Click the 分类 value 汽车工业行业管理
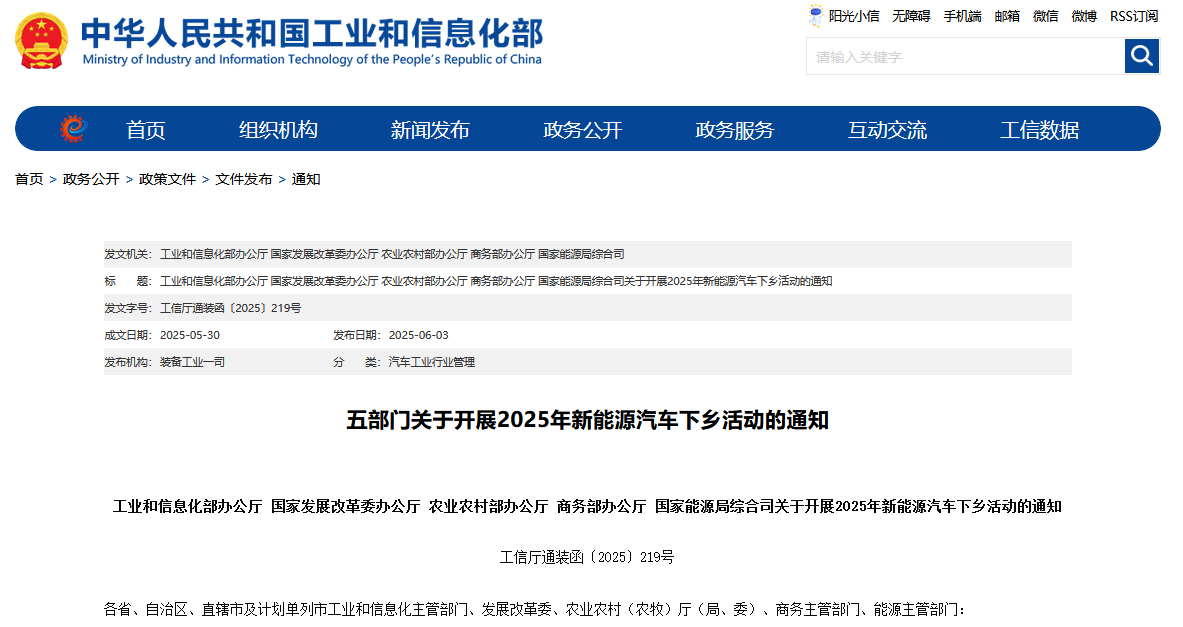The image size is (1183, 627). point(432,362)
